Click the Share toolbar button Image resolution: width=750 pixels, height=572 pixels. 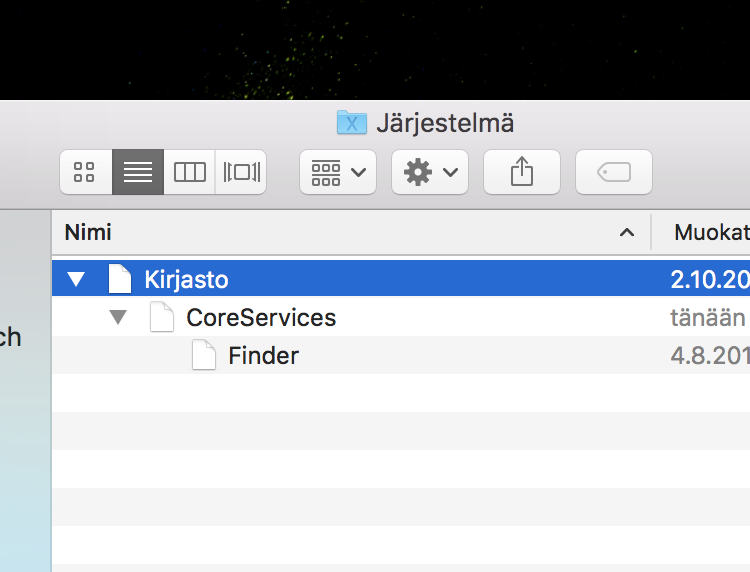point(522,172)
